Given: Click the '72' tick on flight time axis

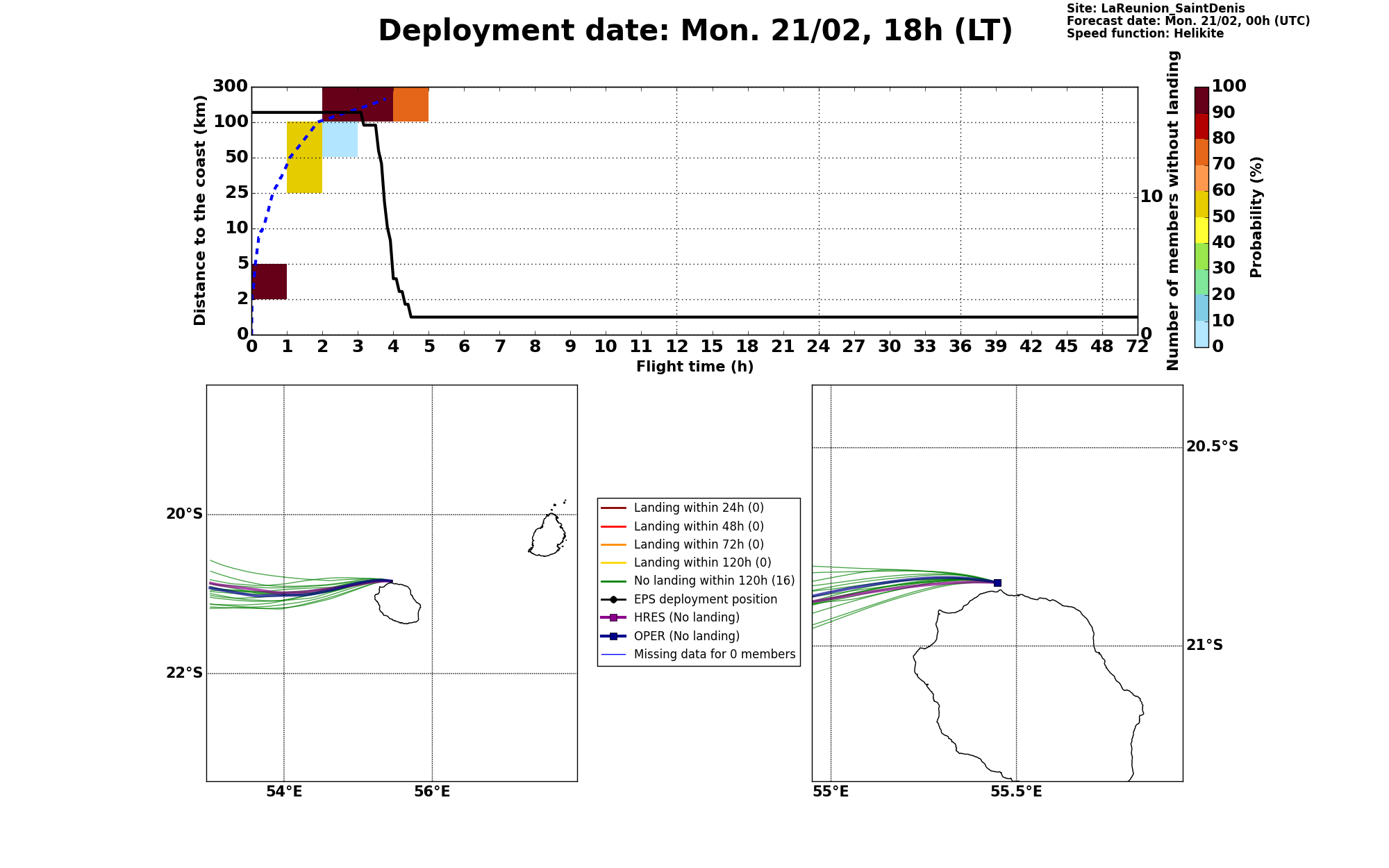Looking at the screenshot, I should pyautogui.click(x=1138, y=347).
